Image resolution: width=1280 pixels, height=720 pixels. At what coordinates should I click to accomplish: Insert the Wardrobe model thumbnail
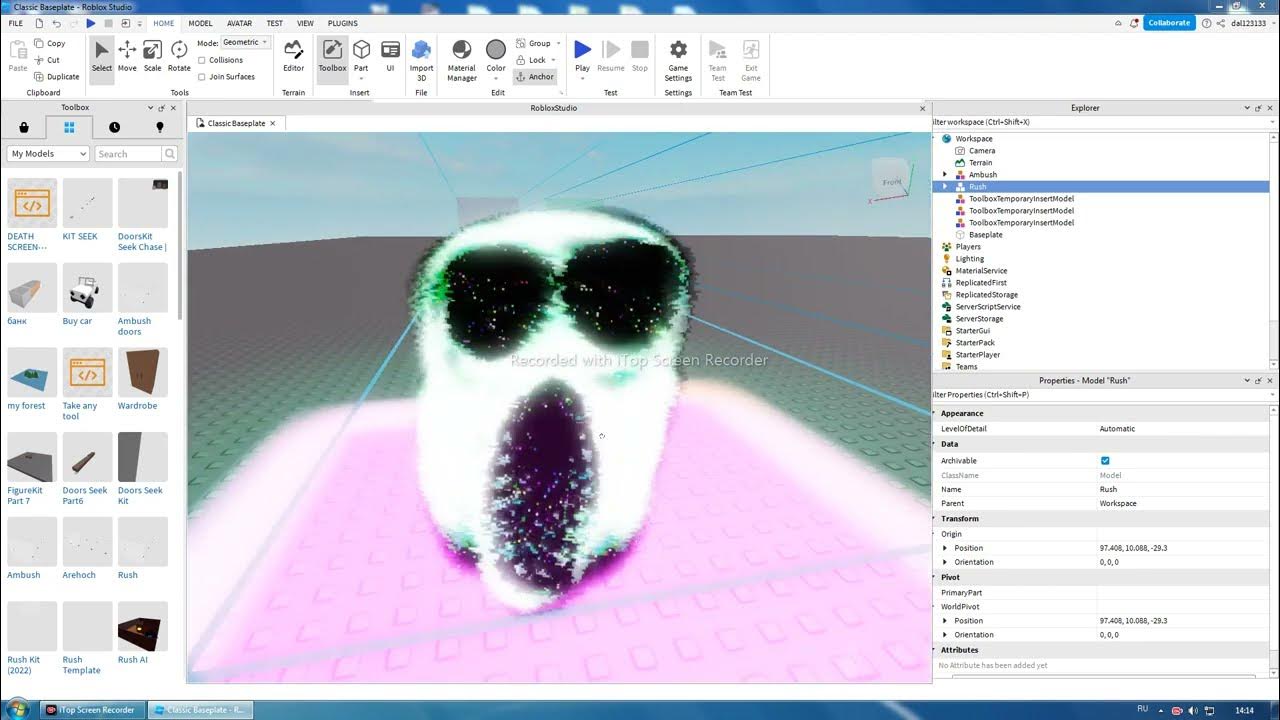click(x=143, y=373)
